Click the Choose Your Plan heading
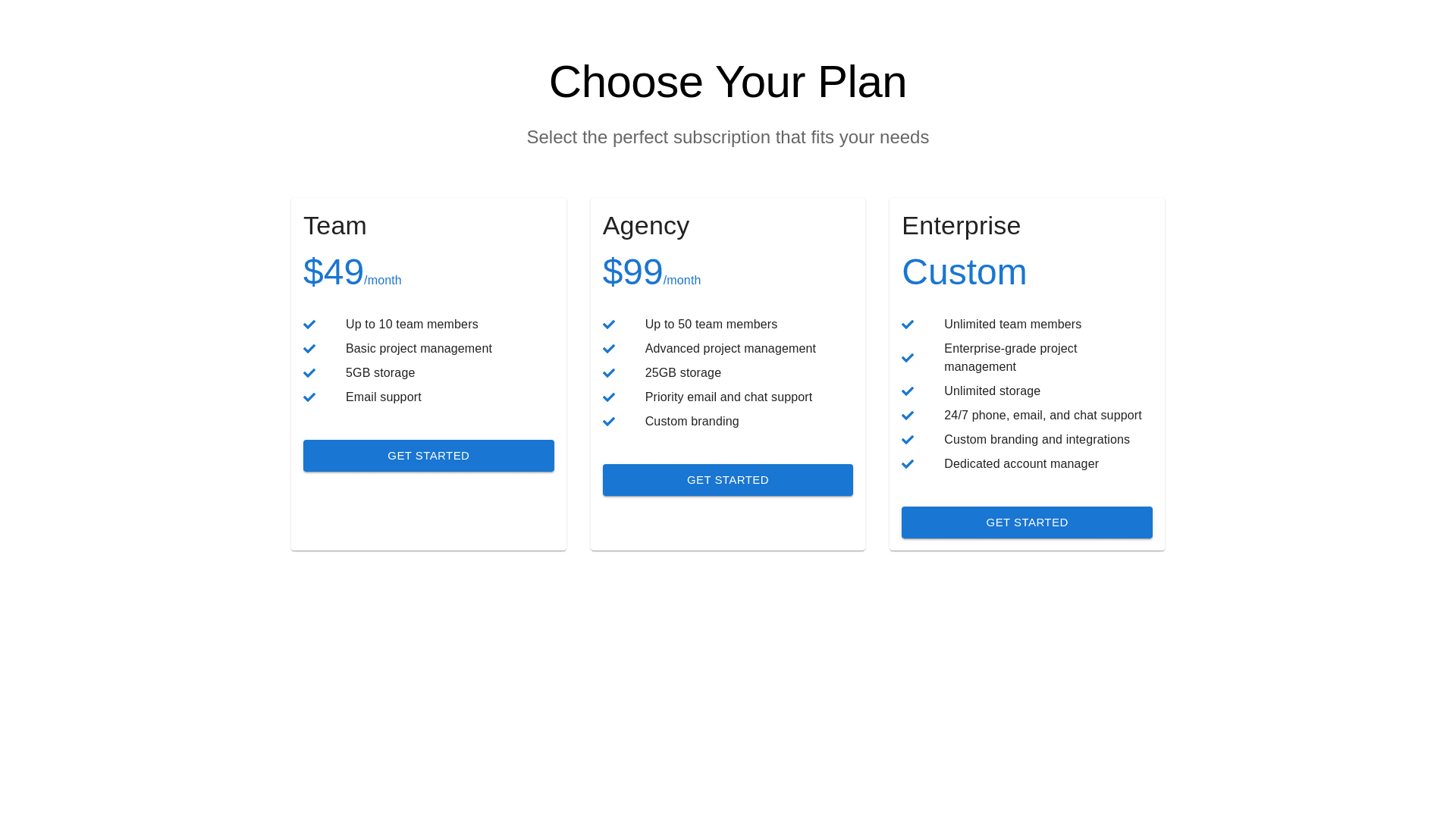 point(728,82)
